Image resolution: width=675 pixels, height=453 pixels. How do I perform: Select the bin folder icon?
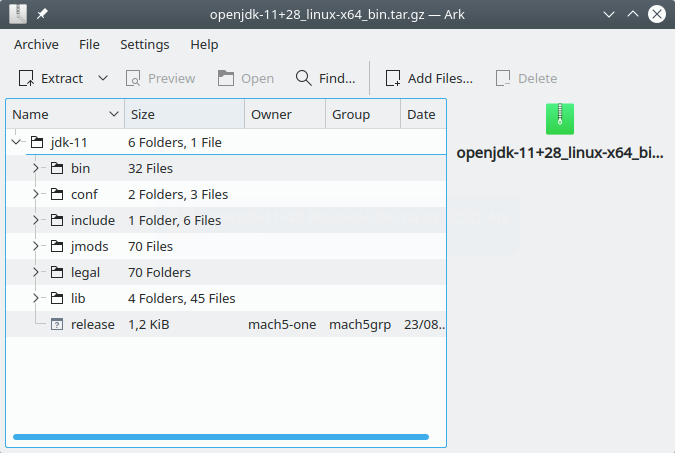57,168
